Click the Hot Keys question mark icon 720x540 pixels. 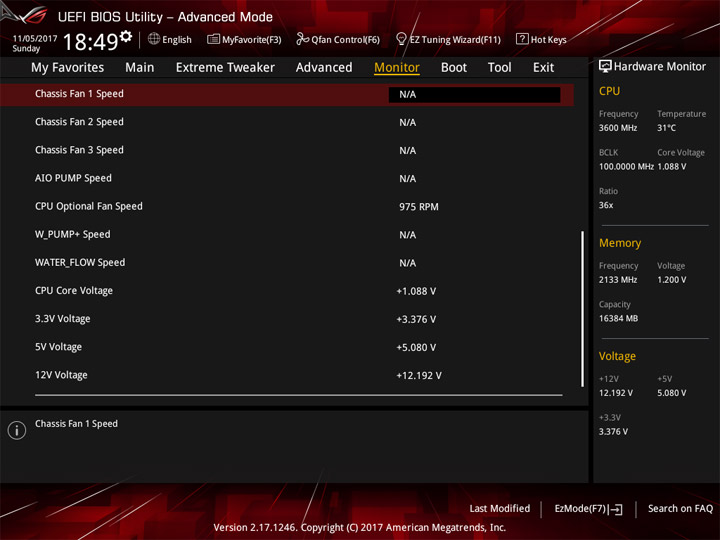pyautogui.click(x=522, y=39)
